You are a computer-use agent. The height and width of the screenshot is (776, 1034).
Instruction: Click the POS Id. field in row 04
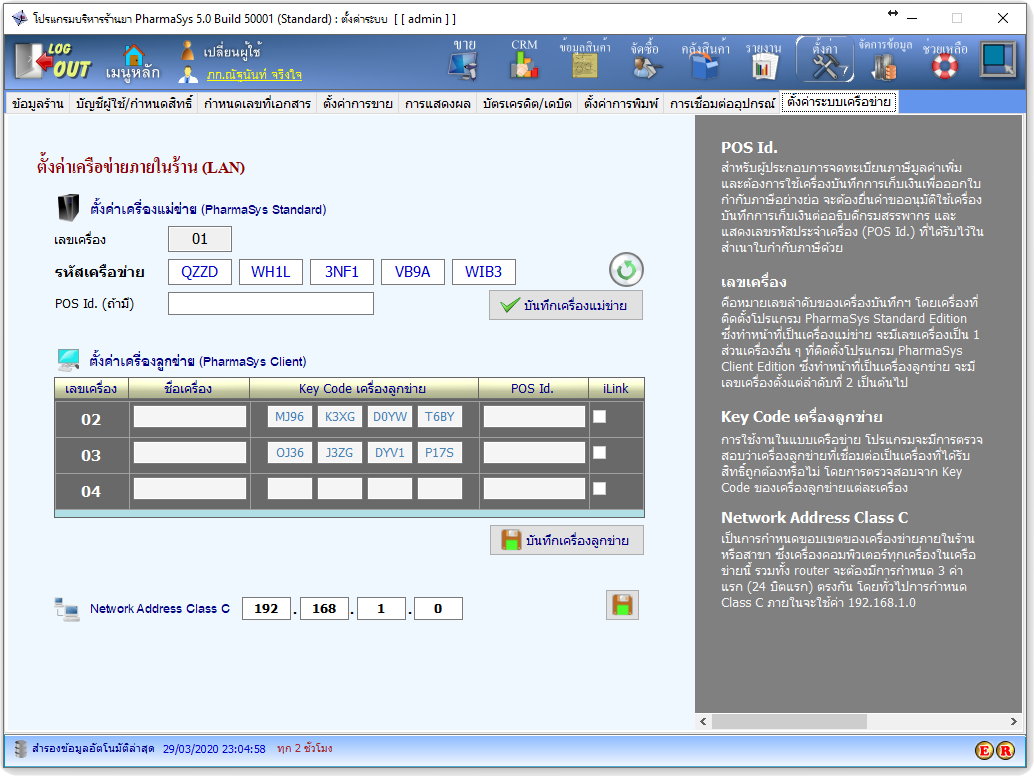pyautogui.click(x=534, y=489)
